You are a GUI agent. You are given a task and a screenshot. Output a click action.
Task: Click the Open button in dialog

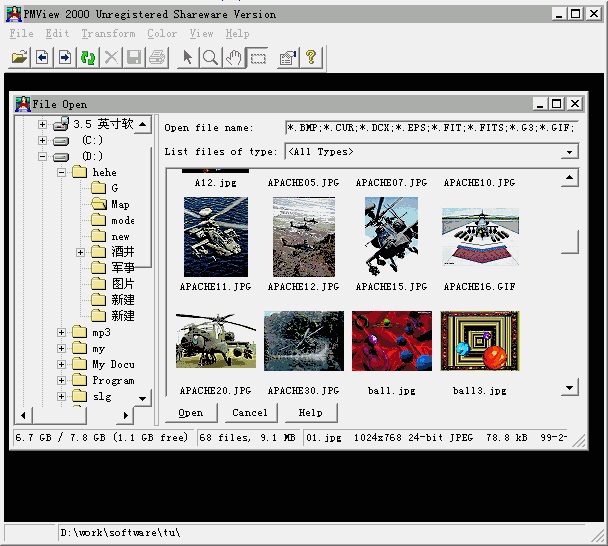tap(190, 413)
